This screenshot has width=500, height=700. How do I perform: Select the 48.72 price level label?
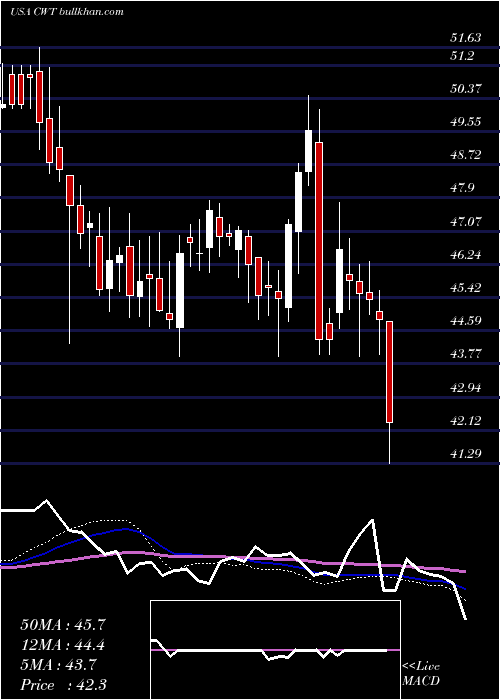[x=466, y=155]
